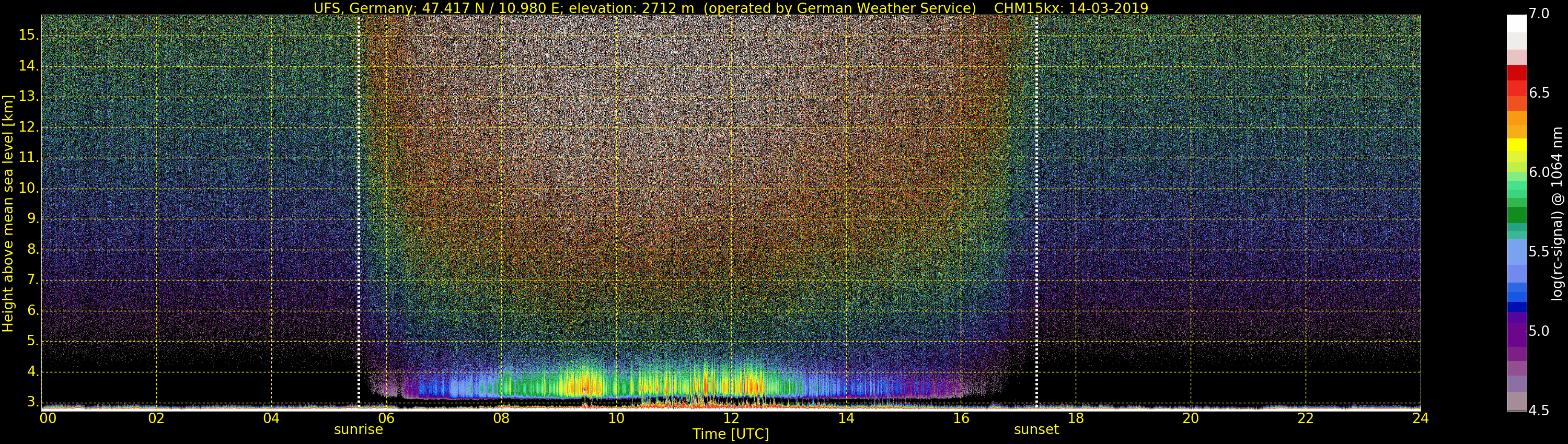The image size is (1568, 444).
Task: Click the colorbar value "6.5"
Action: [1539, 93]
